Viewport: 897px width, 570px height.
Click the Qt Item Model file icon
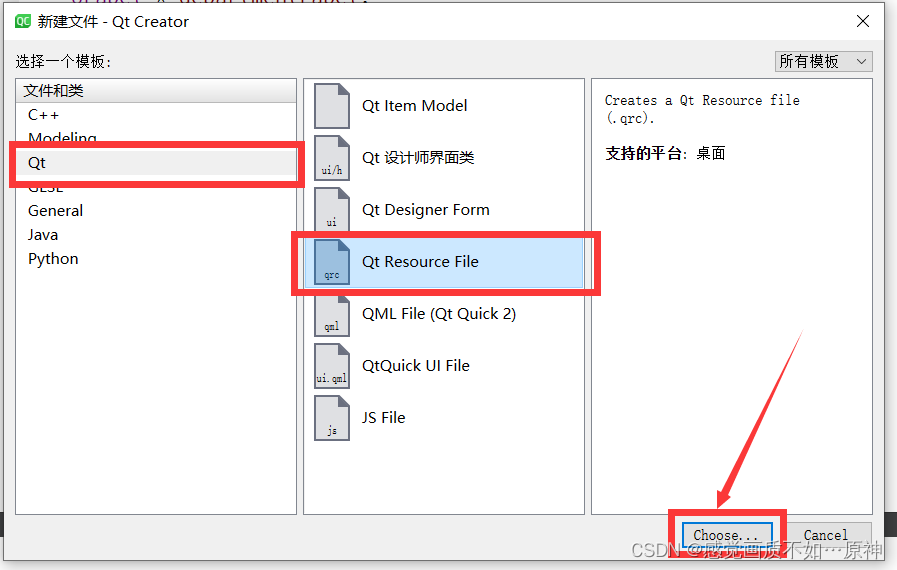332,106
